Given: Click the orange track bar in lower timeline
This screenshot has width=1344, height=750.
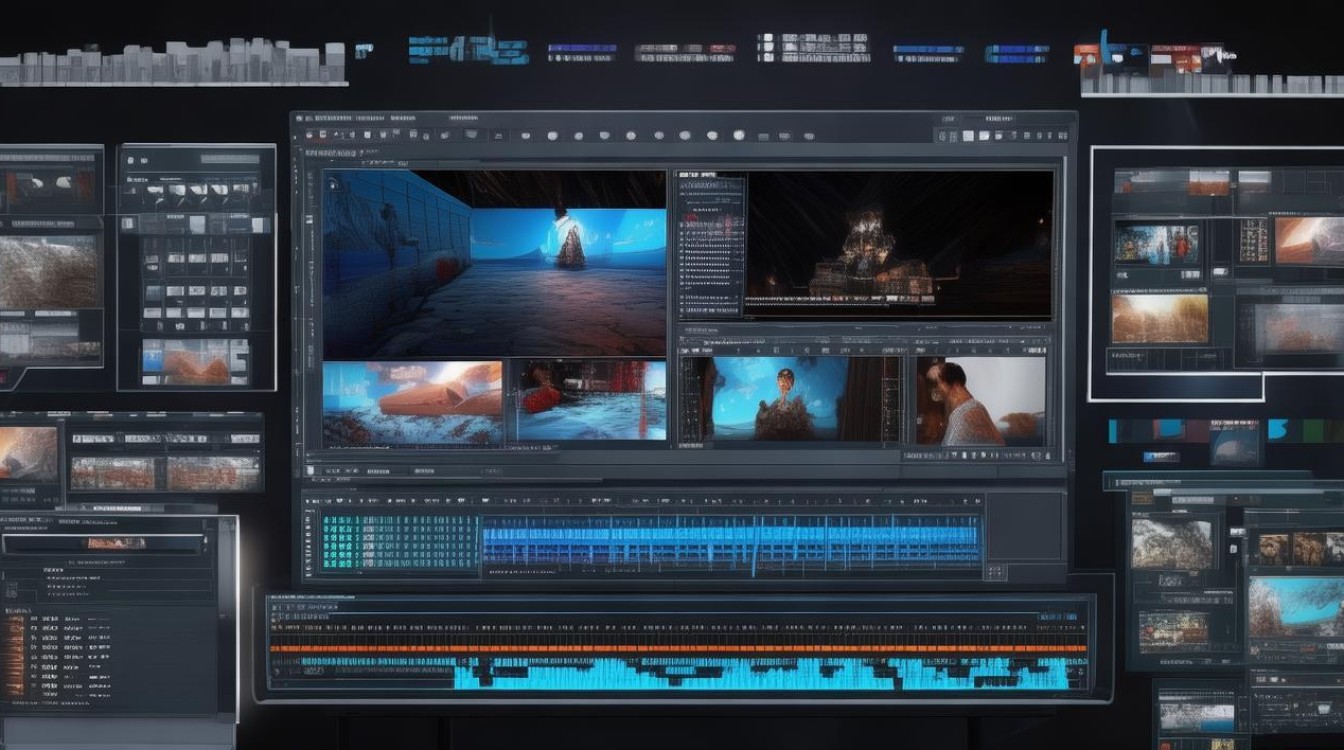Looking at the screenshot, I should pyautogui.click(x=680, y=648).
